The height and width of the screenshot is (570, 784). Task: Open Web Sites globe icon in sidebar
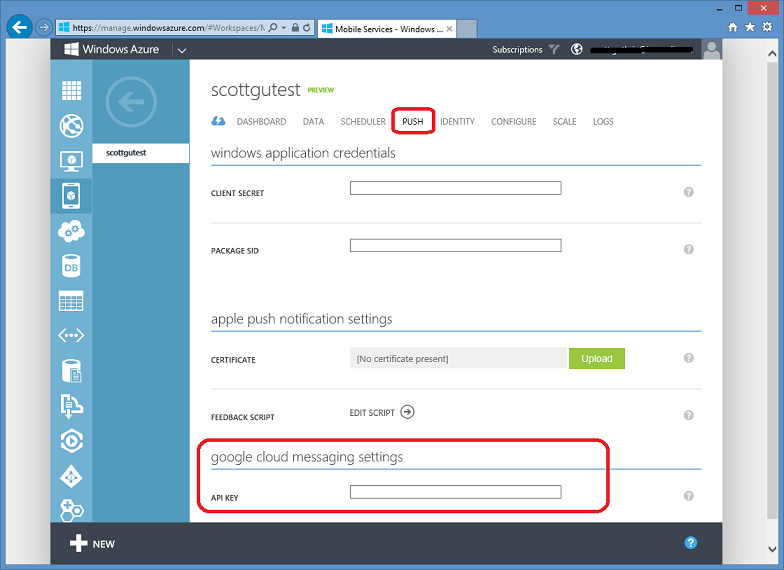point(71,126)
